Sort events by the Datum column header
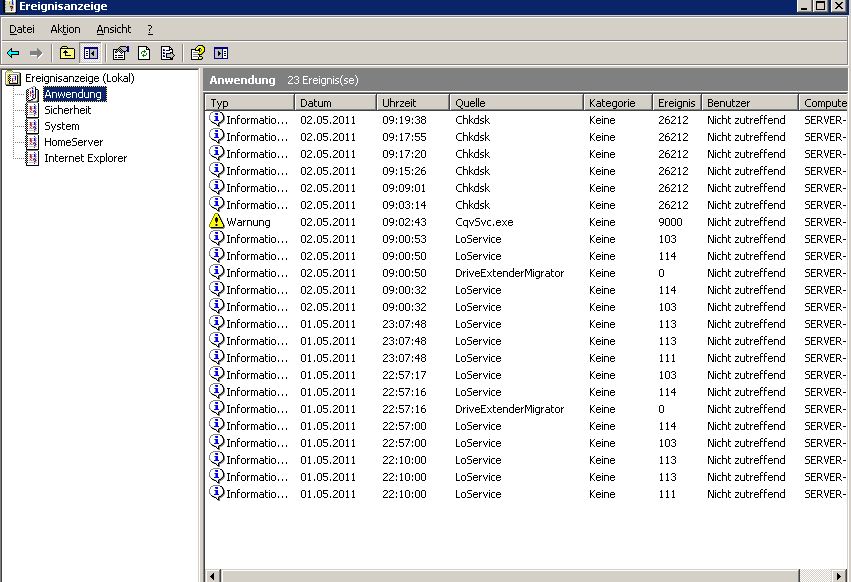This screenshot has height=582, width=851. point(335,103)
